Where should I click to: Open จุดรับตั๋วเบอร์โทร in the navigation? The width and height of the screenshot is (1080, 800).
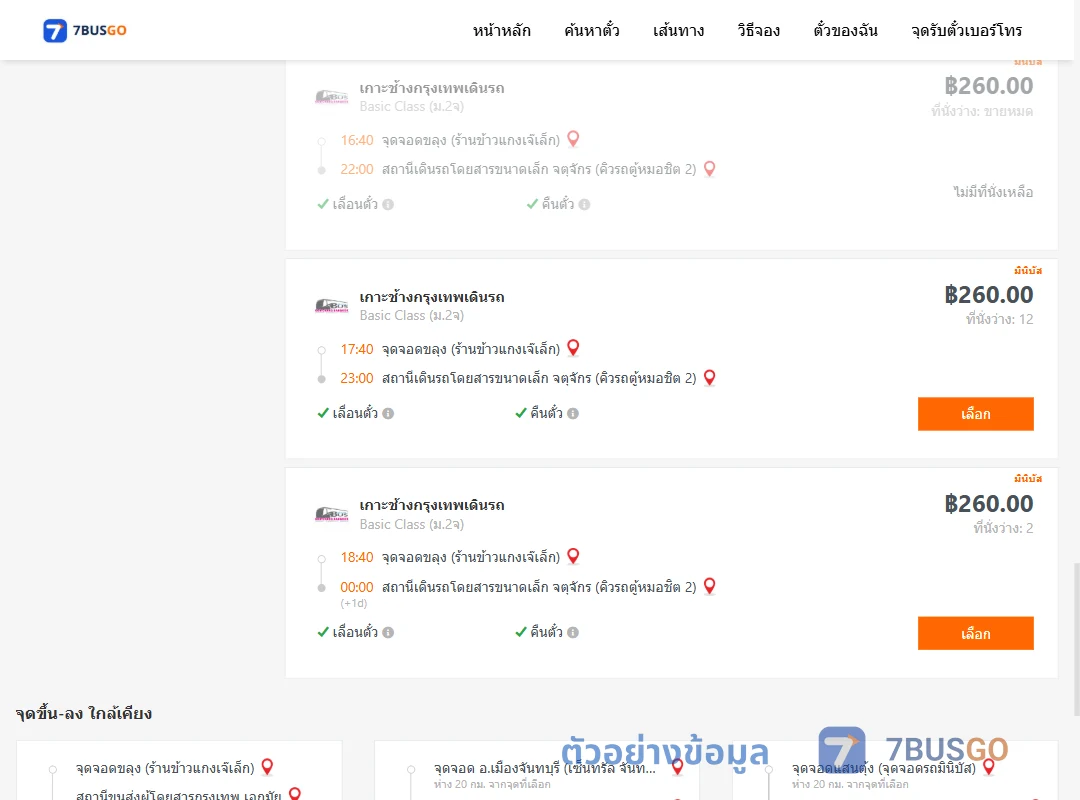tap(966, 30)
